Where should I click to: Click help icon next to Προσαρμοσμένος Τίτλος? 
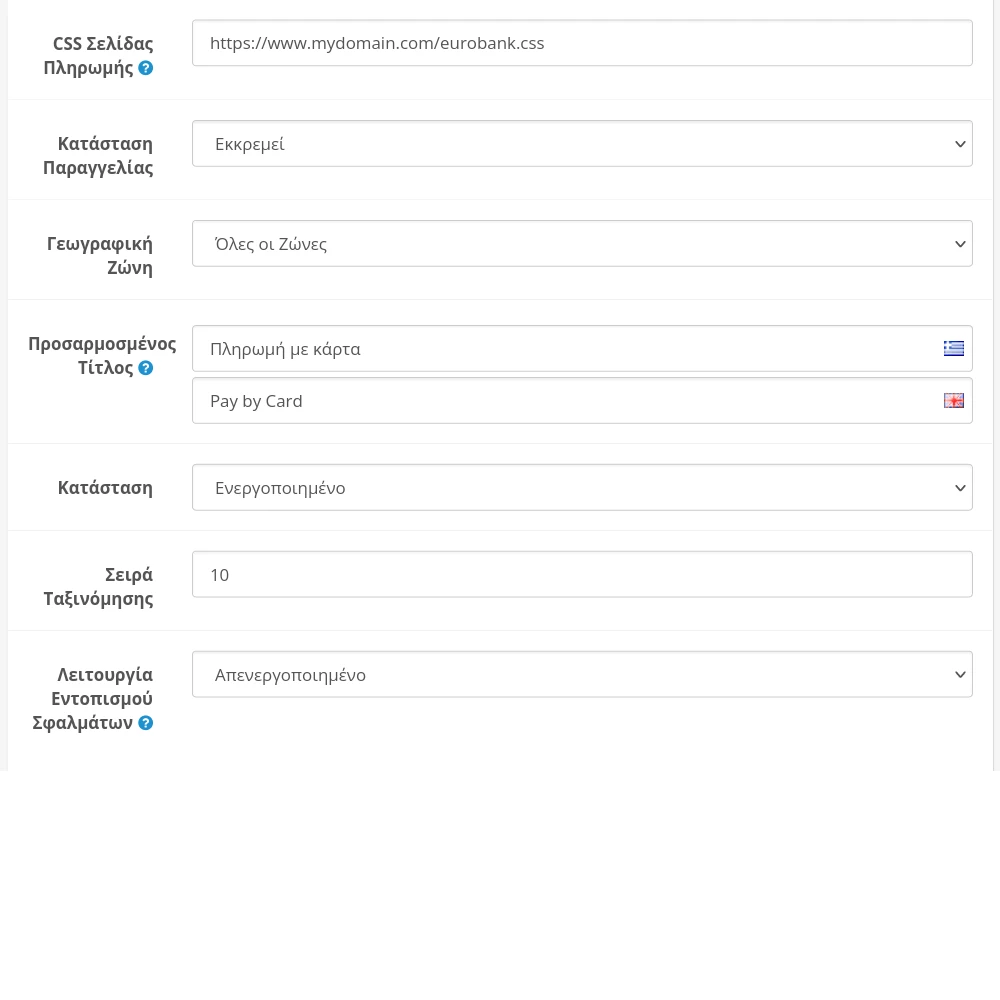[x=146, y=368]
